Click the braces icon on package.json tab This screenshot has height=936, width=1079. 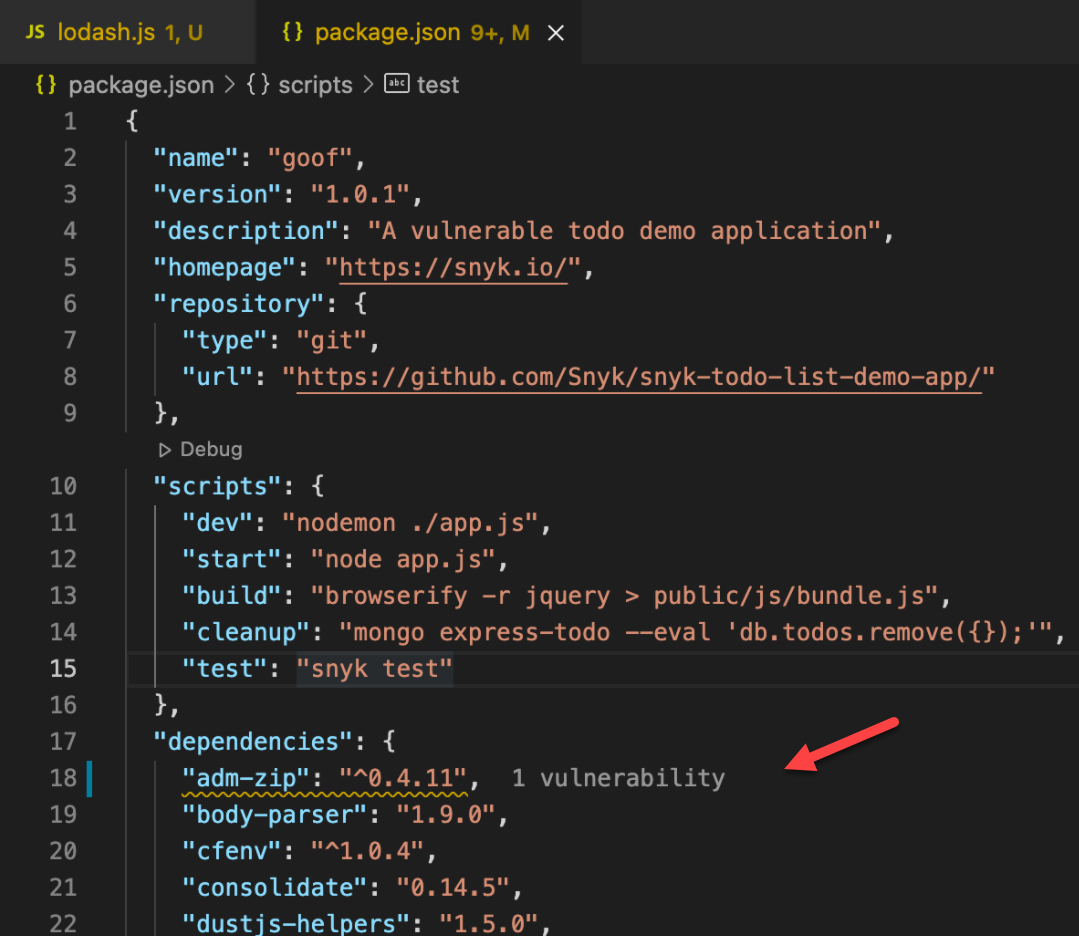click(x=292, y=32)
